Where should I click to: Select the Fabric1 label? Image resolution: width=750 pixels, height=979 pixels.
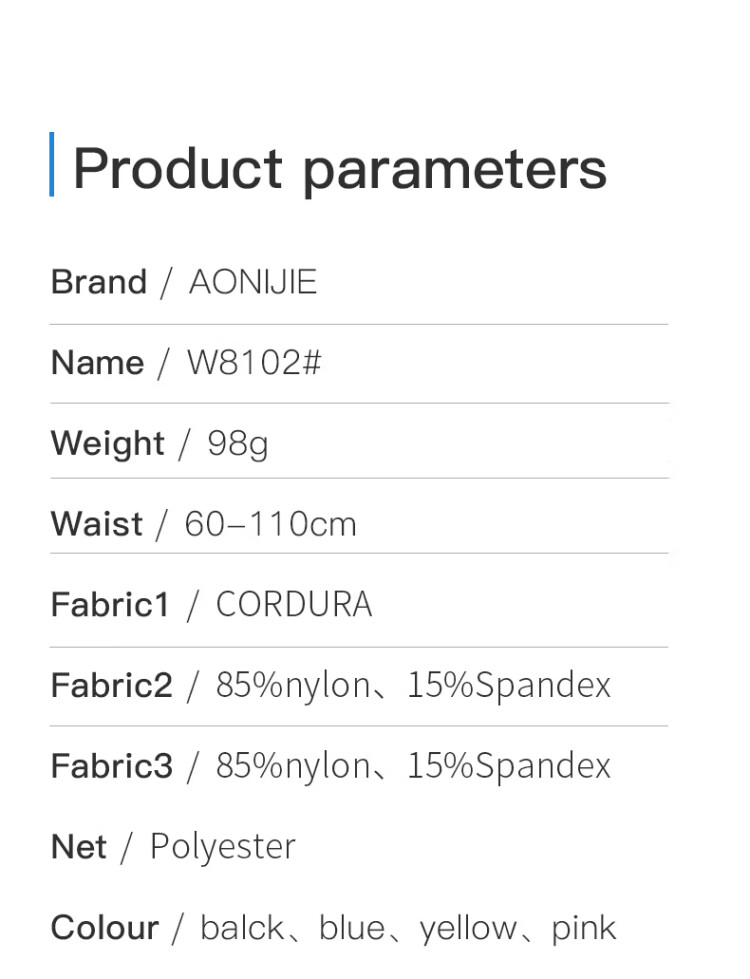coord(110,604)
